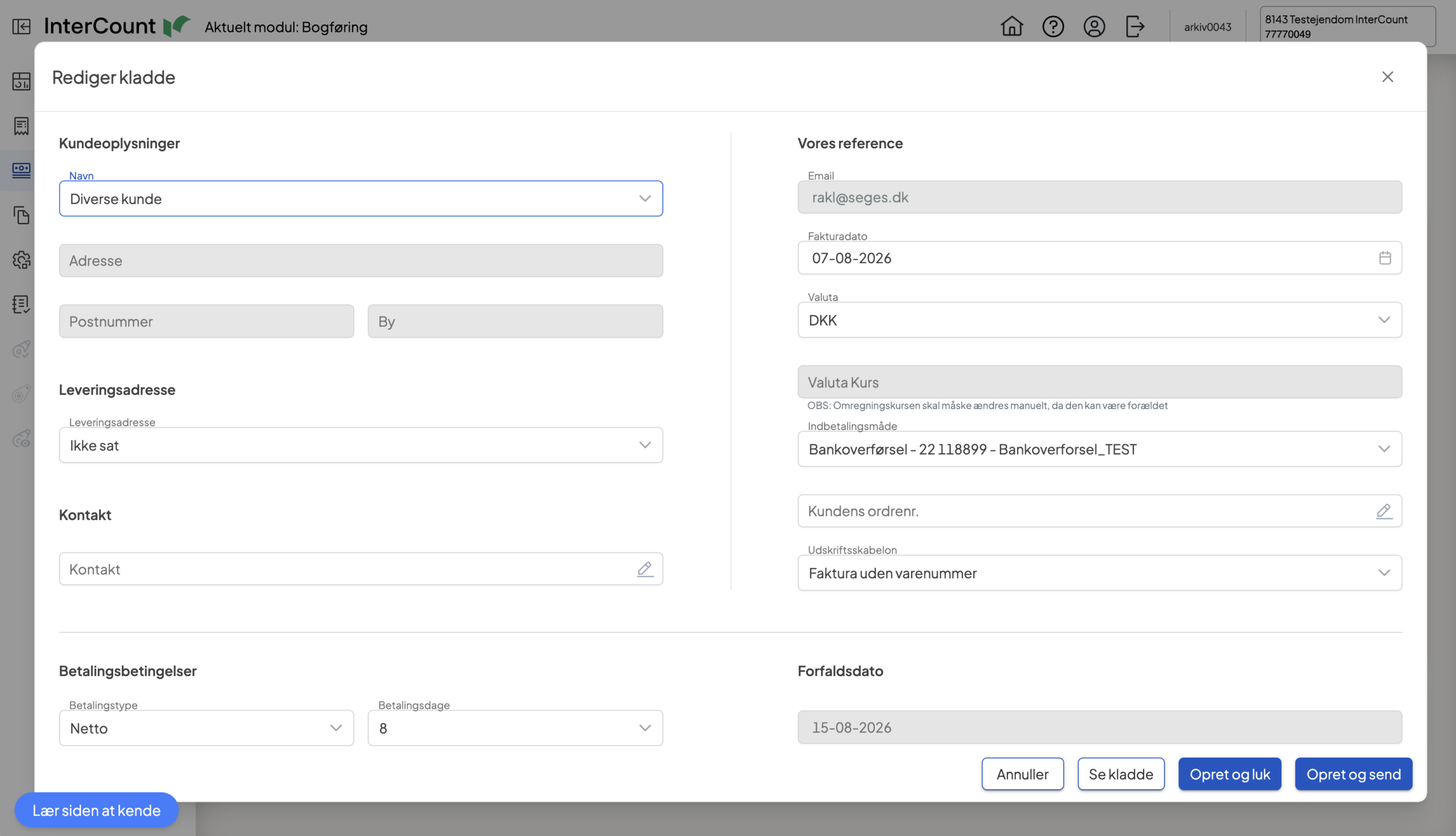
Task: Click the Vores reference heading
Action: coord(850,143)
